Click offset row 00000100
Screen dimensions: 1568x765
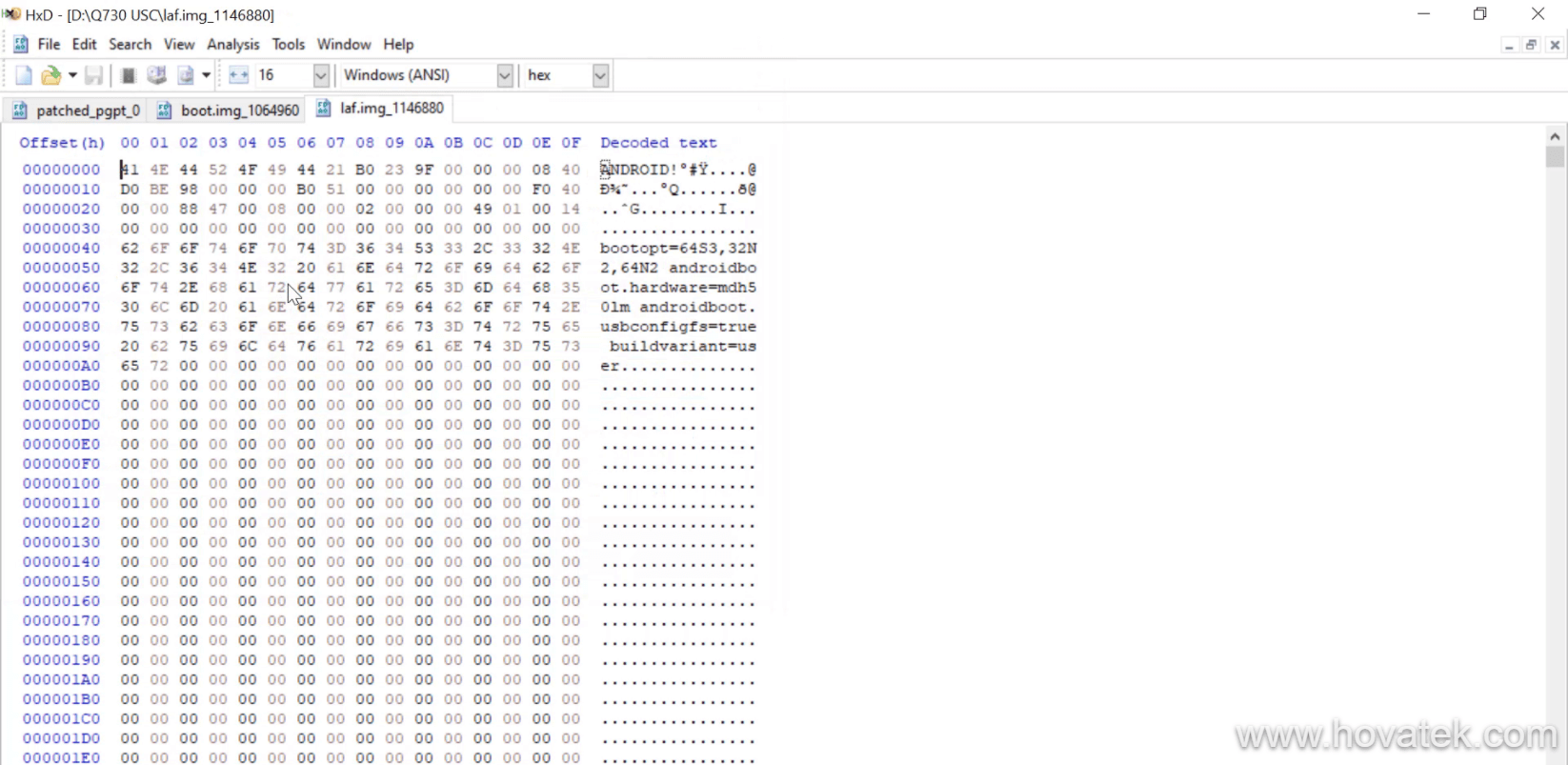coord(61,484)
